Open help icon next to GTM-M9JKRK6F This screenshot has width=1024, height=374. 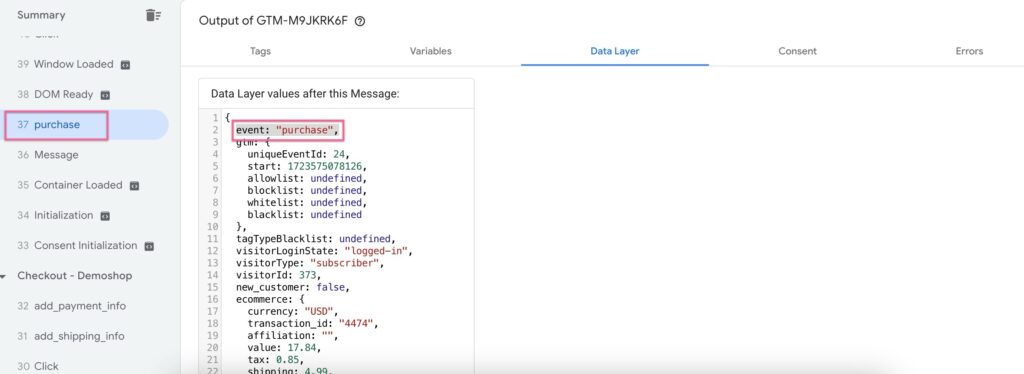pyautogui.click(x=360, y=21)
